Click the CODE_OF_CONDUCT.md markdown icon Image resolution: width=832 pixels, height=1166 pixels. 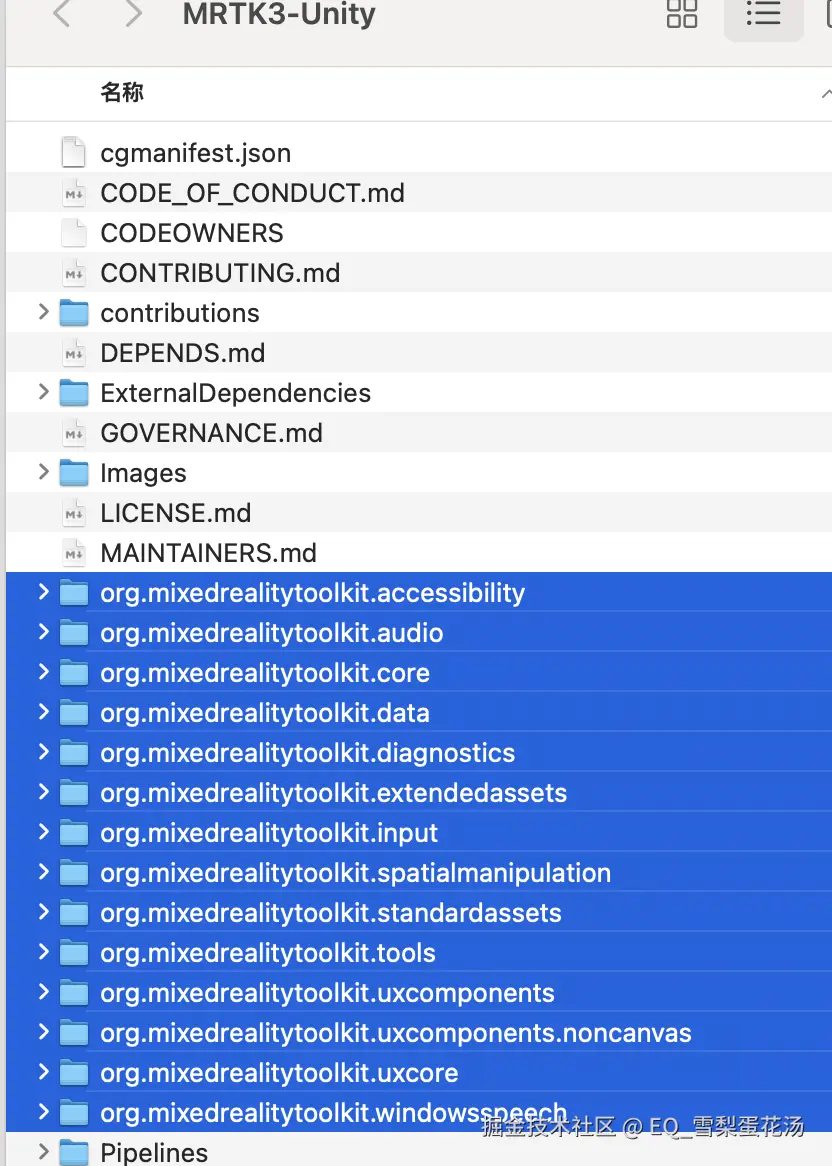point(74,193)
